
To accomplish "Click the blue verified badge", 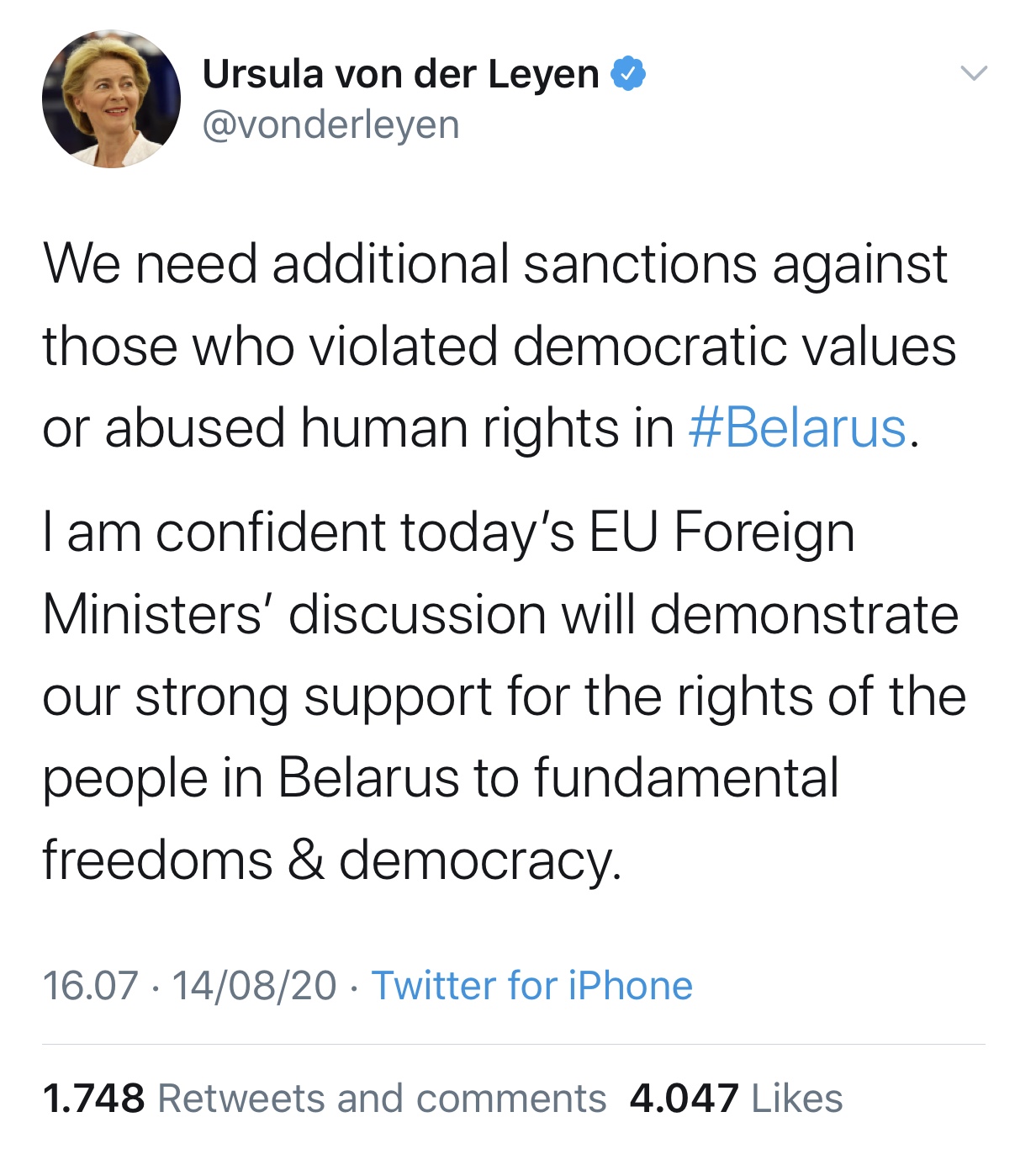I will coord(628,74).
